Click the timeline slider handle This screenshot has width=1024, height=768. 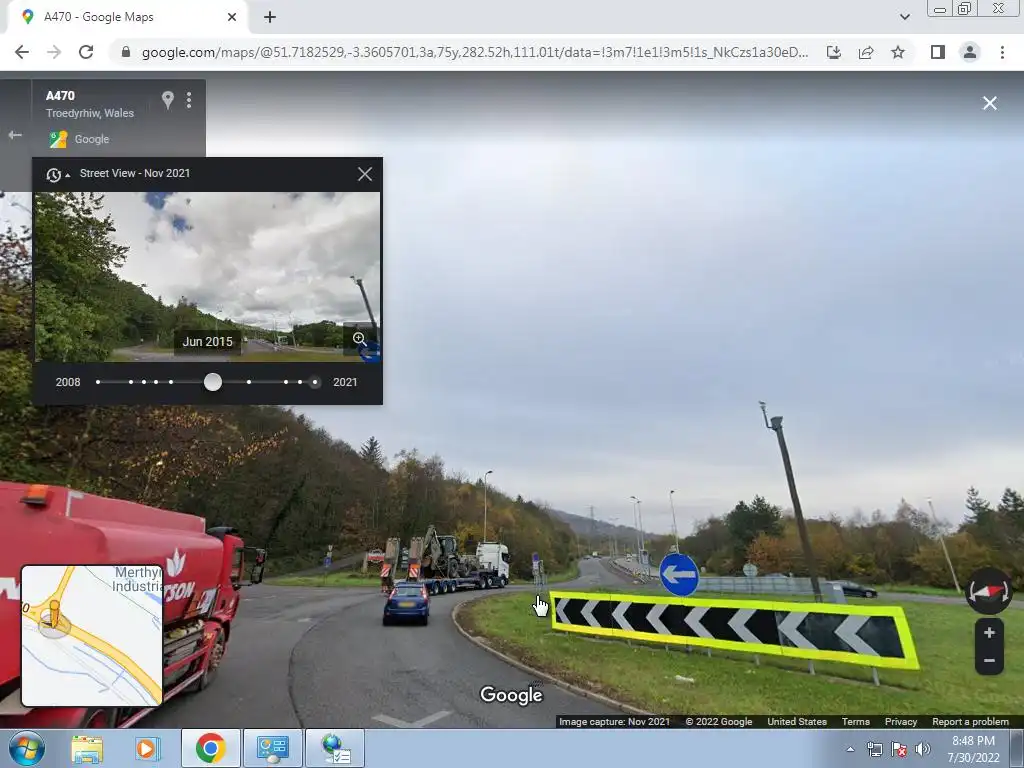[x=212, y=382]
